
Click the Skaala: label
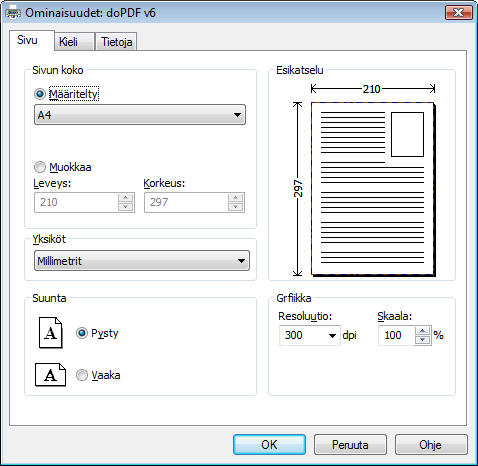[395, 316]
